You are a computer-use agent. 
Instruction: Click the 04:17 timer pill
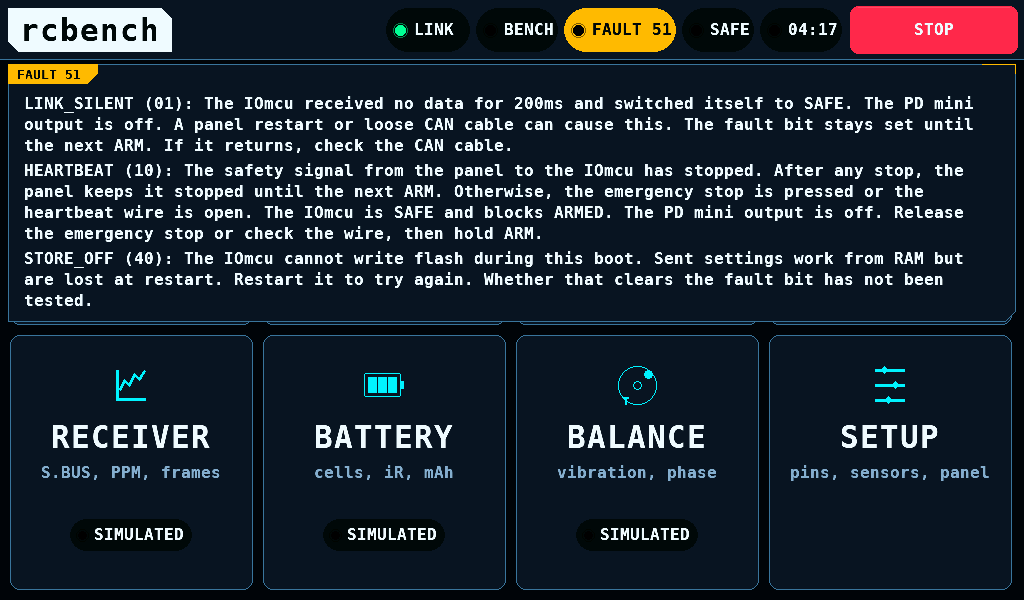[801, 30]
